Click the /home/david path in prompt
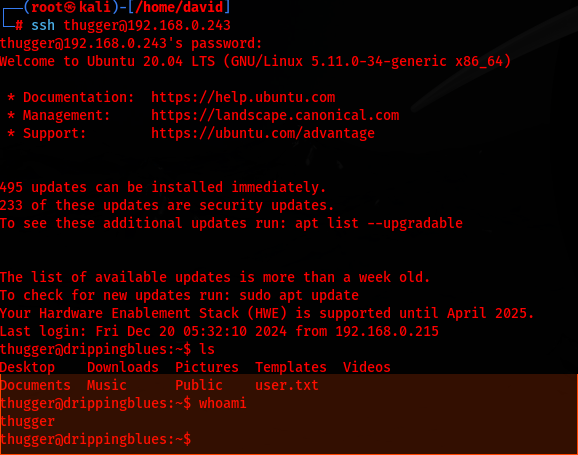The height and width of the screenshot is (455, 578). (179, 7)
